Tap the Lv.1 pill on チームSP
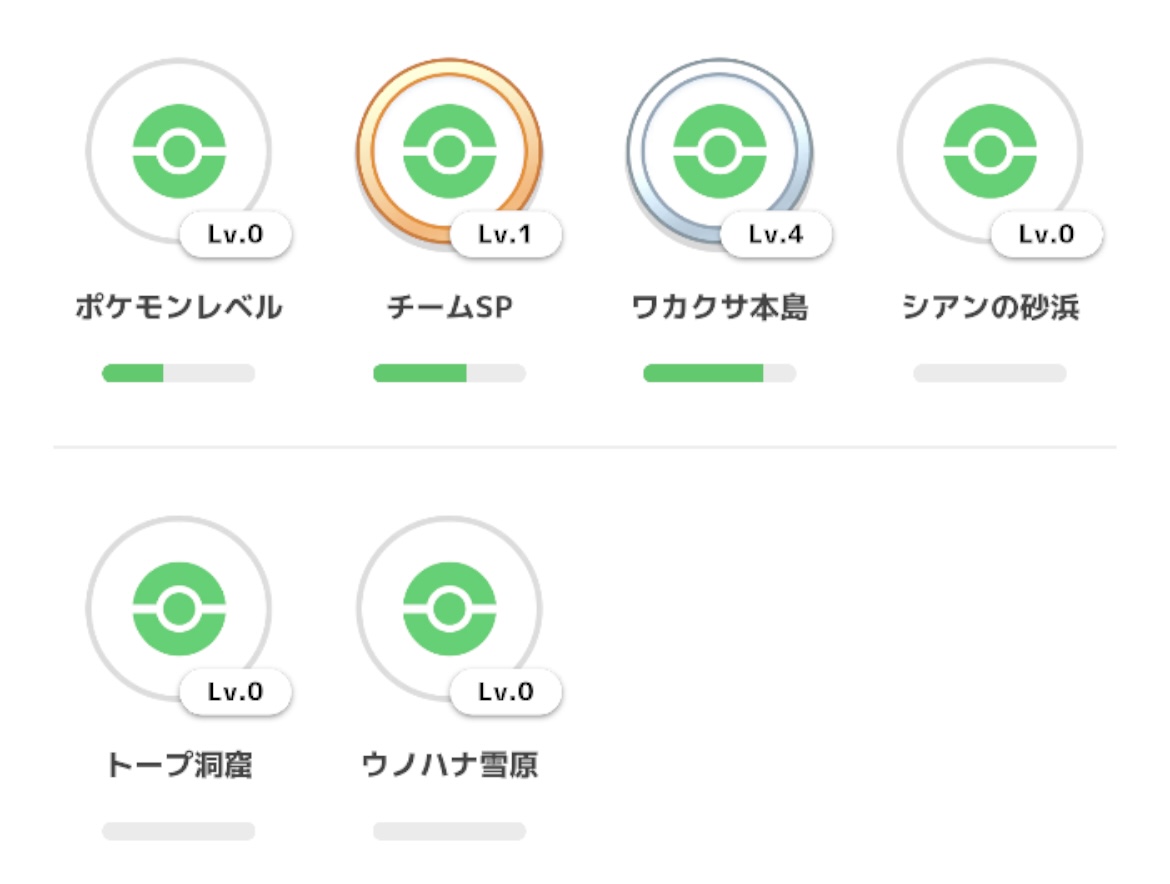The width and height of the screenshot is (1170, 884). click(506, 235)
